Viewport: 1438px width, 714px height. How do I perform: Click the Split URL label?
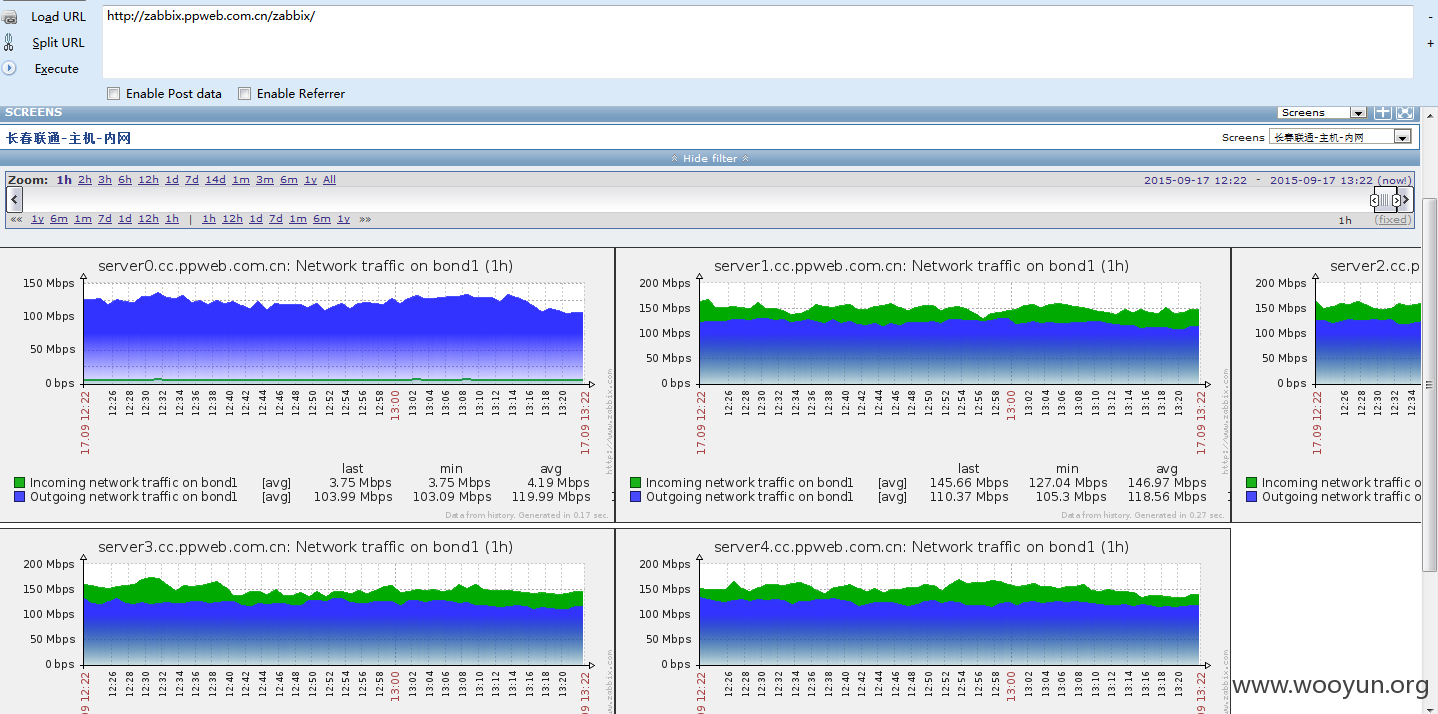click(x=58, y=43)
